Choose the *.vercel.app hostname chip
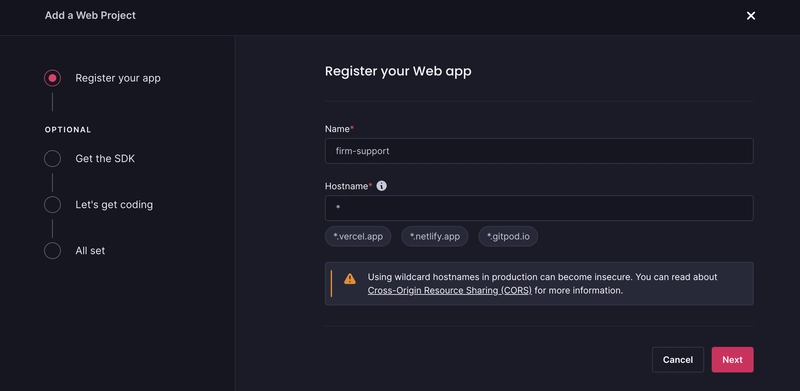 tap(358, 236)
